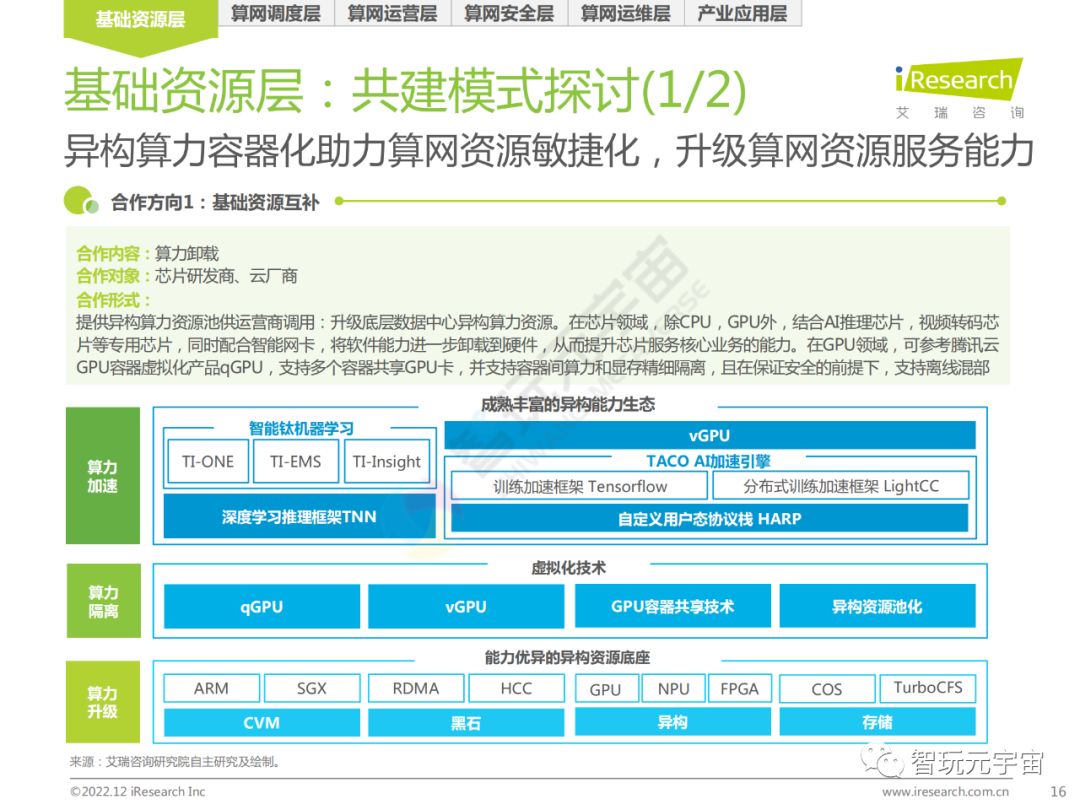Screen dimensions: 1080x810
Task: Click the ©2022.12 iResearch Inc footer
Action: coord(138,792)
